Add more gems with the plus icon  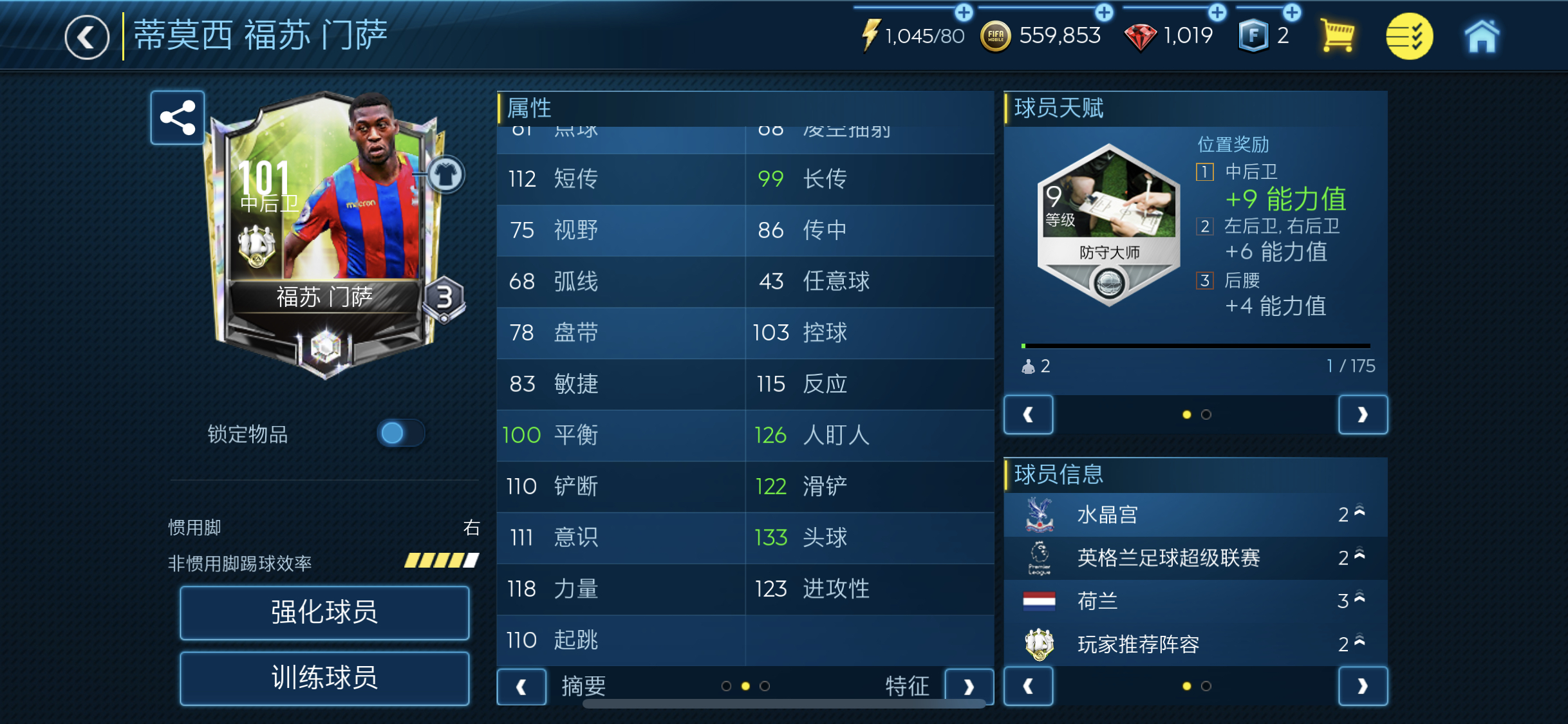click(1217, 12)
